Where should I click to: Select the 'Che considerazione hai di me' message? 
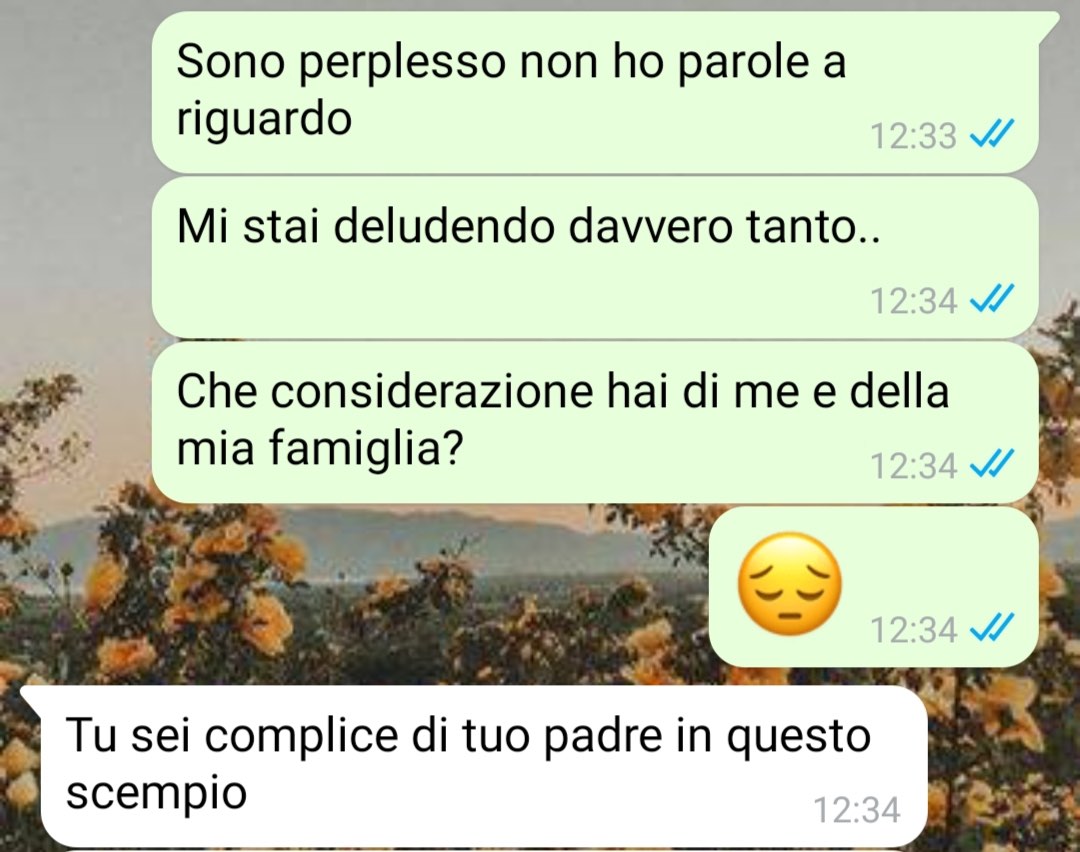point(594,422)
